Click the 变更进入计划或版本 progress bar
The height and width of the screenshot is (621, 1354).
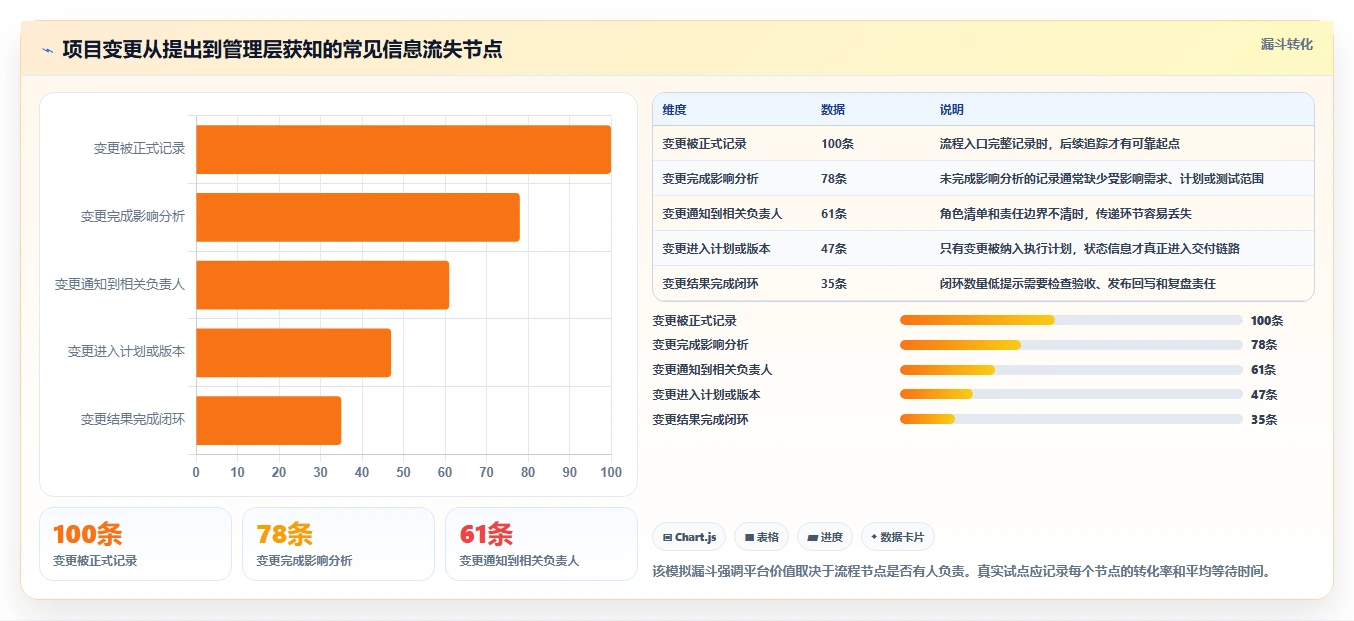click(x=1071, y=395)
